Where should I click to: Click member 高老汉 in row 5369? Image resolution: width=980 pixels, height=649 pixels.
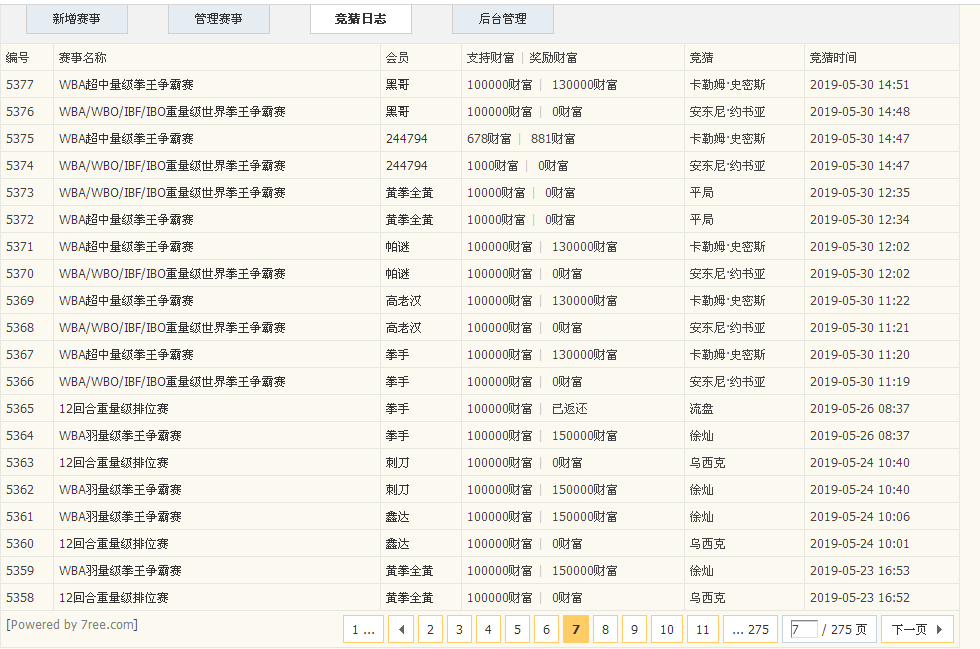pos(404,301)
